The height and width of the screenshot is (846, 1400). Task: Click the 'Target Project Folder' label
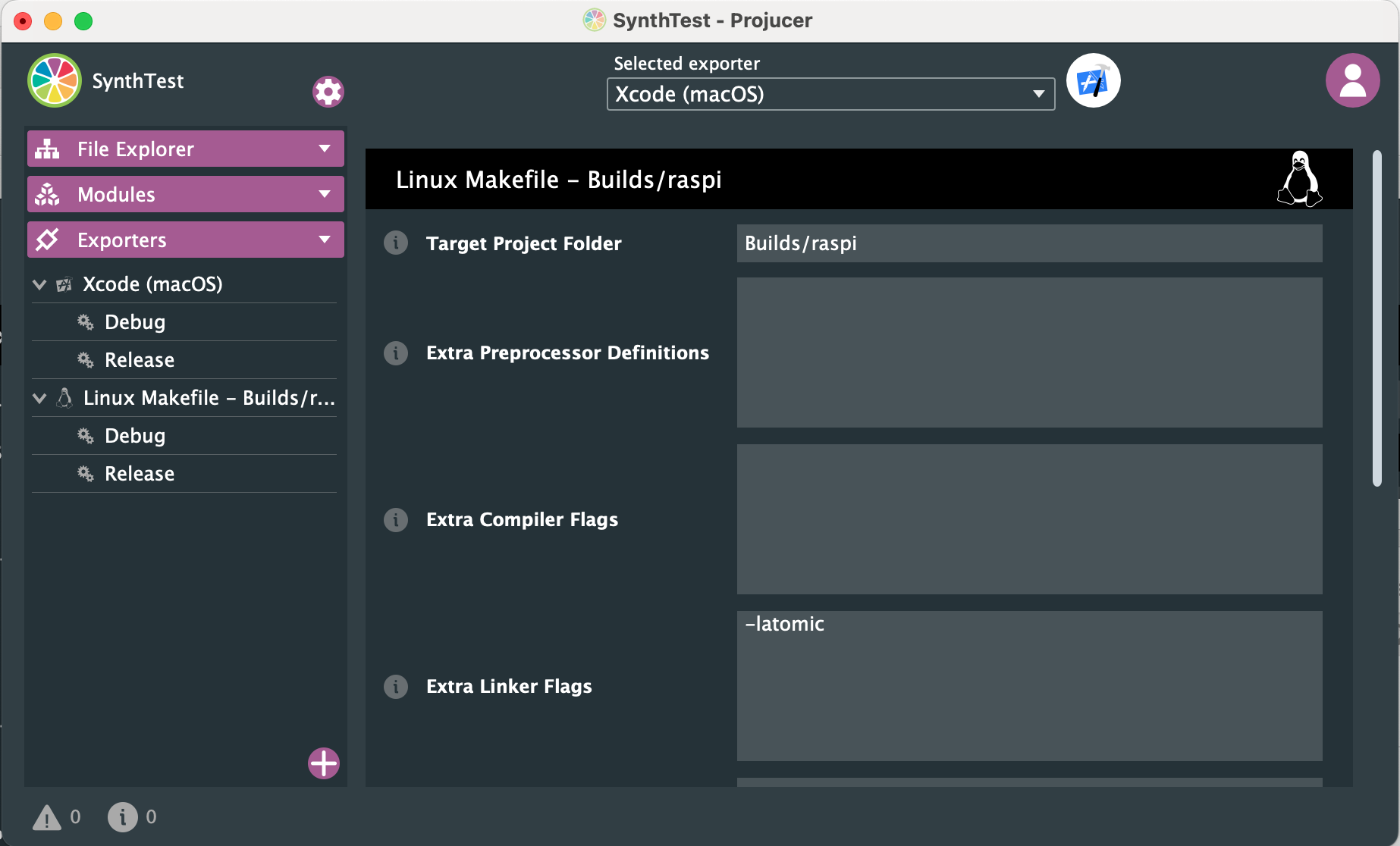[524, 243]
